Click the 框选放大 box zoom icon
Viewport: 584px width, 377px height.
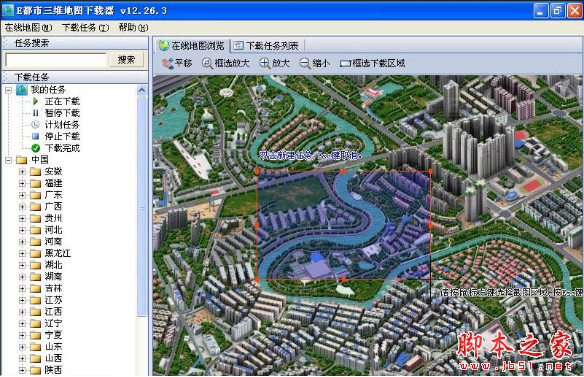(x=207, y=63)
